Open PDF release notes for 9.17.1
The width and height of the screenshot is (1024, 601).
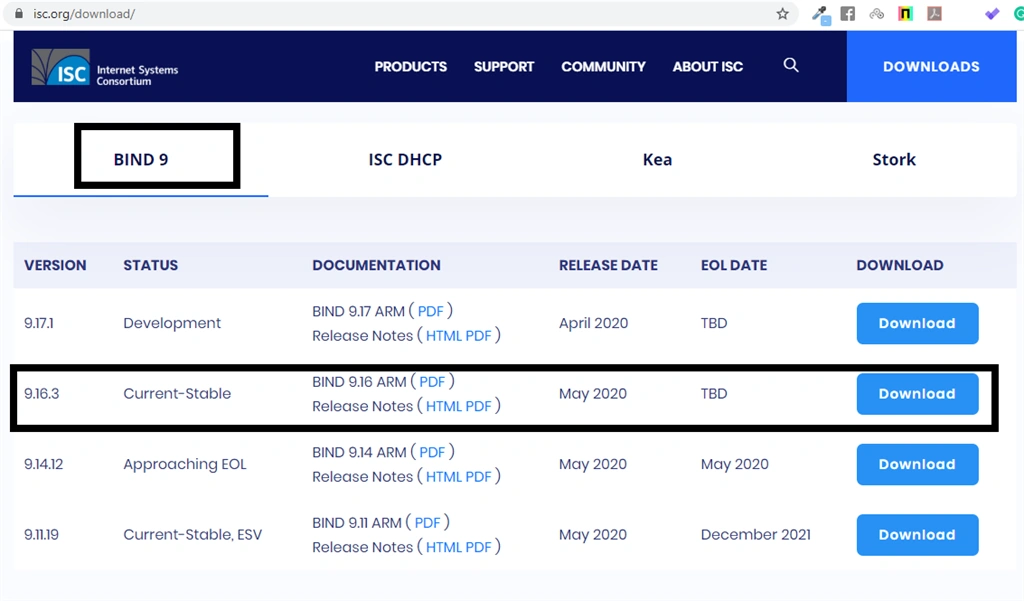[478, 336]
